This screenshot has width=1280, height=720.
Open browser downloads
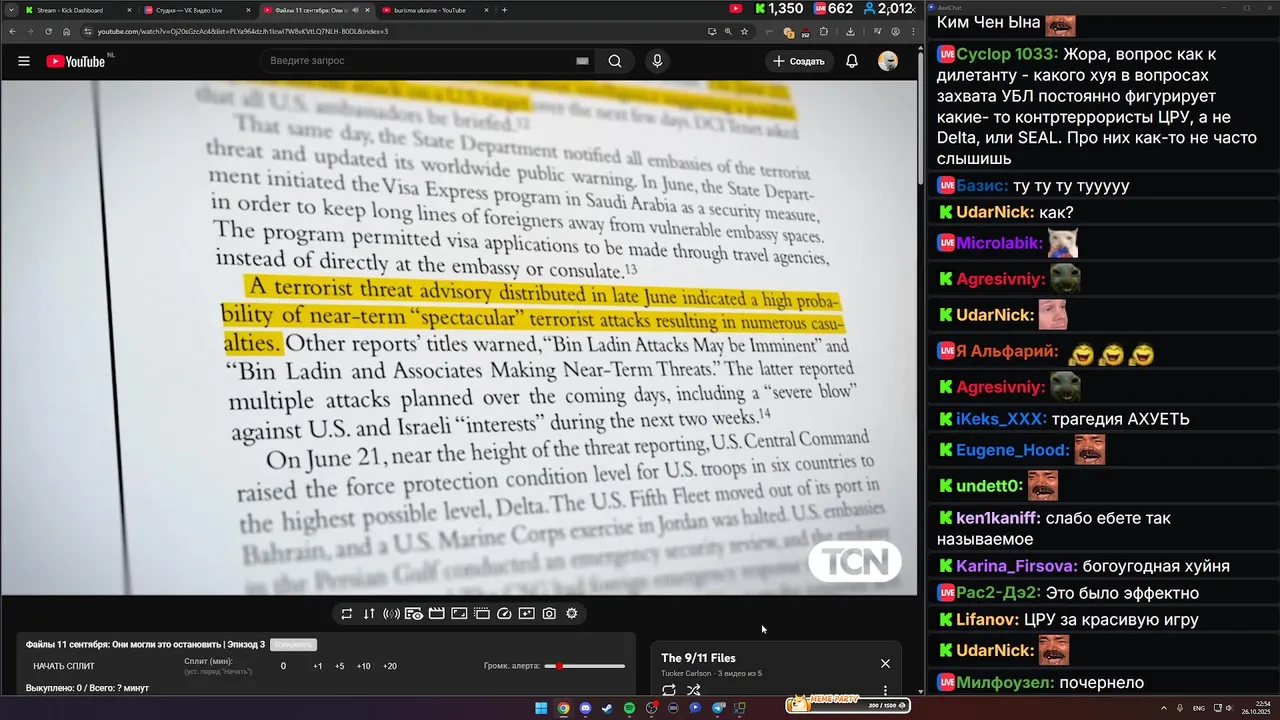[849, 31]
